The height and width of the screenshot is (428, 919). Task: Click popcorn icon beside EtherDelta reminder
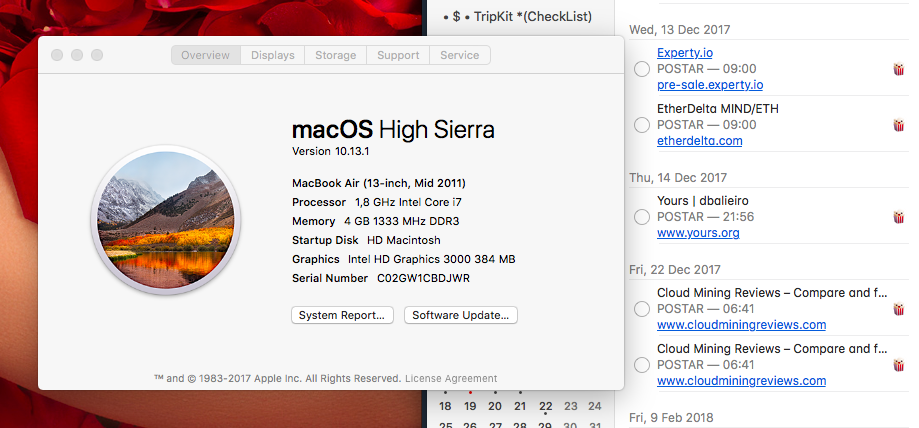tap(898, 125)
